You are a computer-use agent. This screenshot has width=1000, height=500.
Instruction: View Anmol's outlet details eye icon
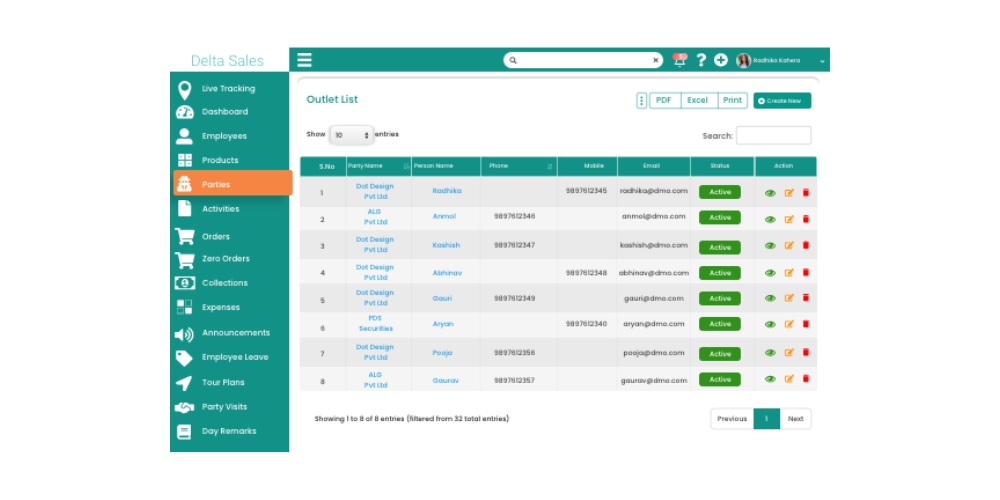[x=770, y=219]
